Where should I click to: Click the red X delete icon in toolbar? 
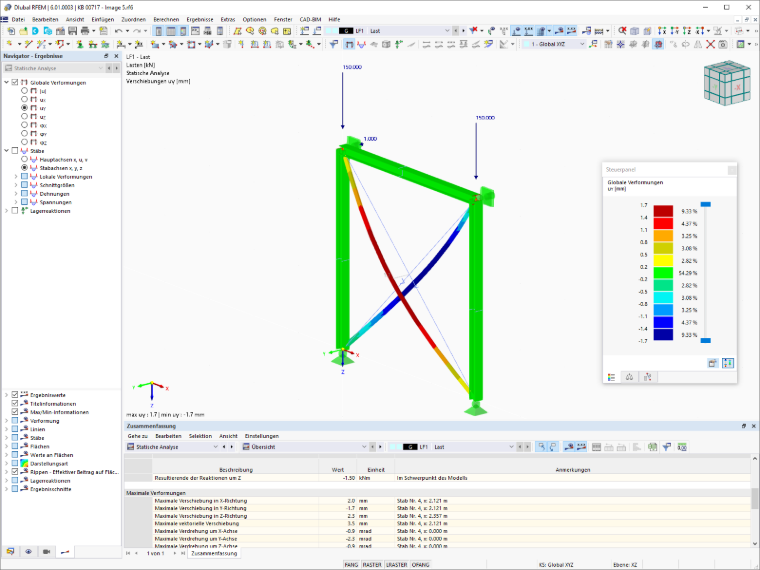click(x=710, y=44)
